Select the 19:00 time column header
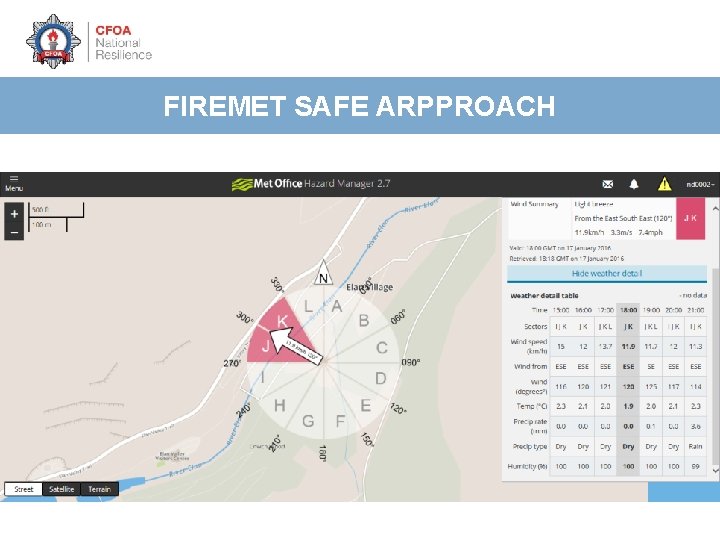 [x=651, y=310]
